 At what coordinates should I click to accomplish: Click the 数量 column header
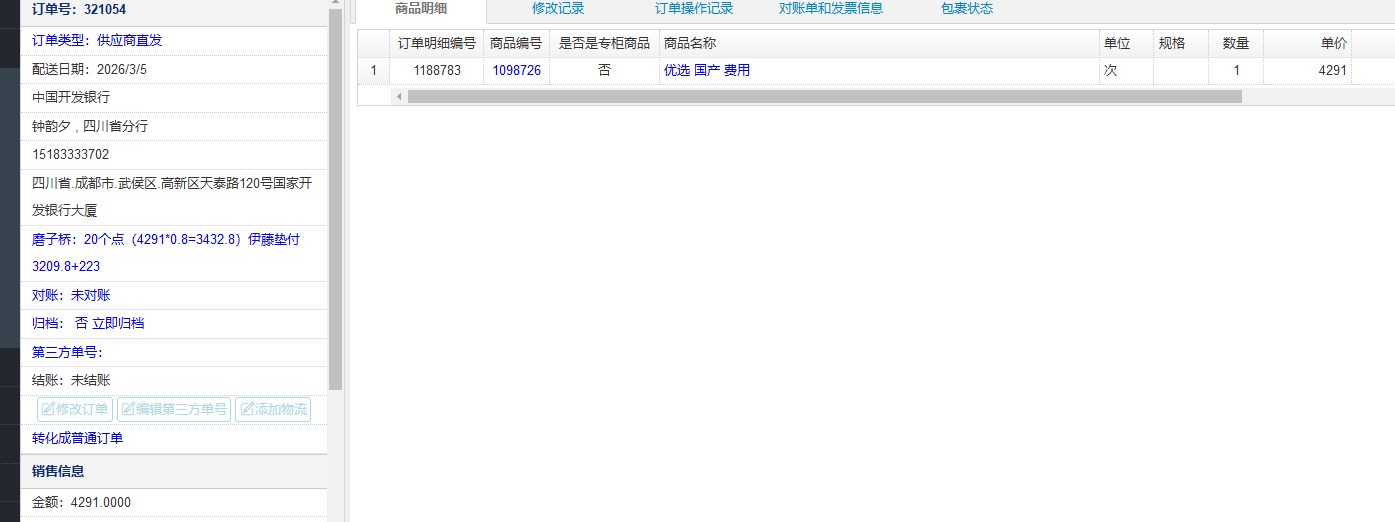(x=1235, y=44)
